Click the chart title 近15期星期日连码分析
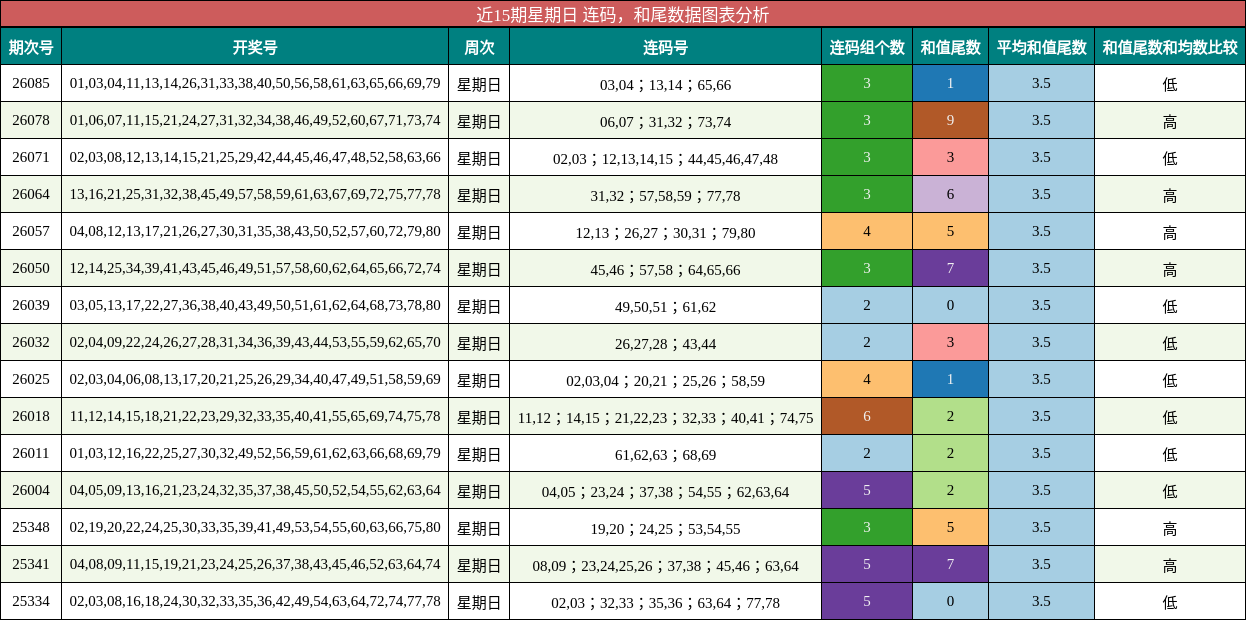The height and width of the screenshot is (620, 1246). (623, 13)
